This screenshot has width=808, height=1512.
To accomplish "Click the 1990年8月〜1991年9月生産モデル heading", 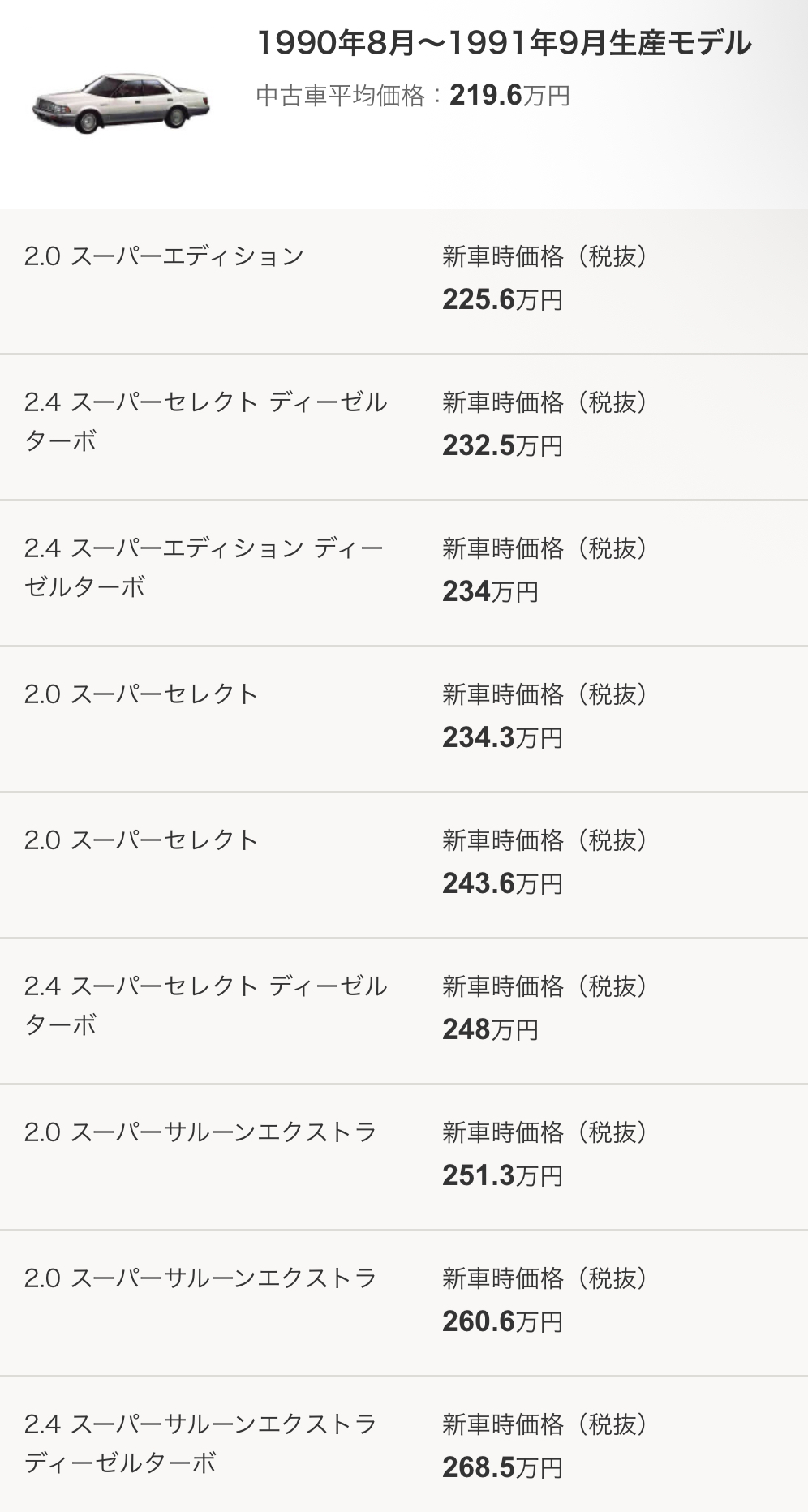I will click(x=504, y=43).
